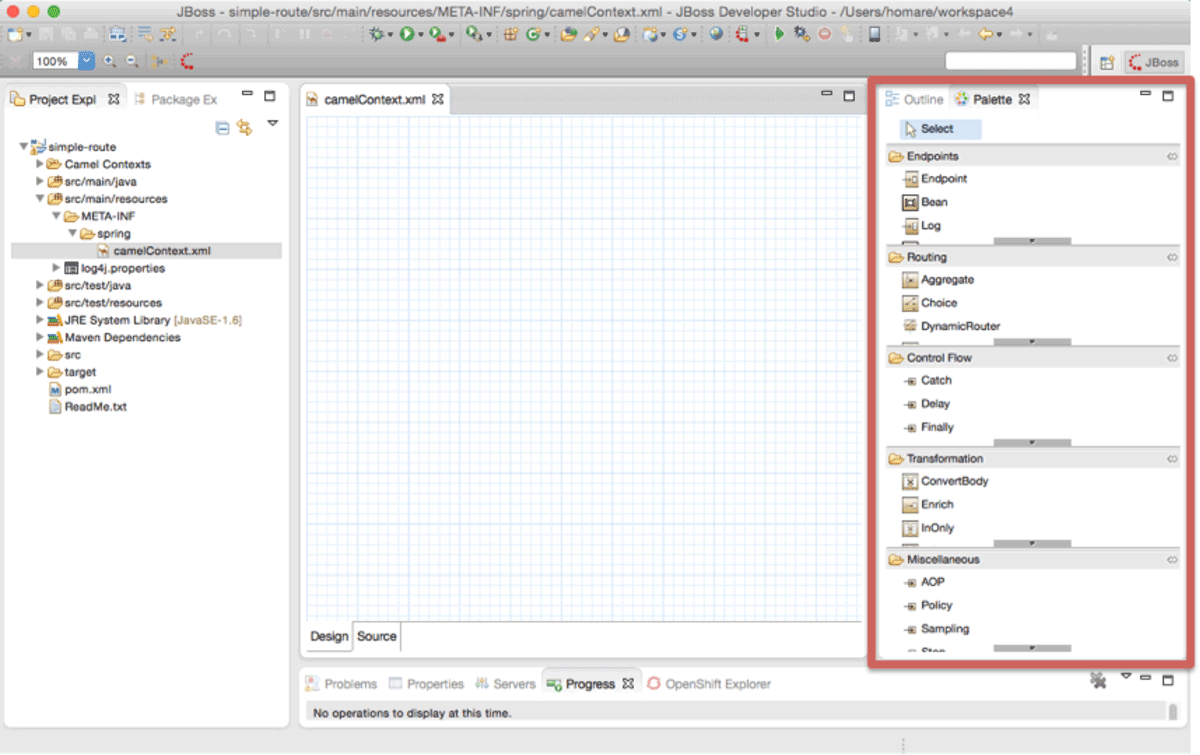Open the Problems tab
The width and height of the screenshot is (1200, 755).
(341, 684)
